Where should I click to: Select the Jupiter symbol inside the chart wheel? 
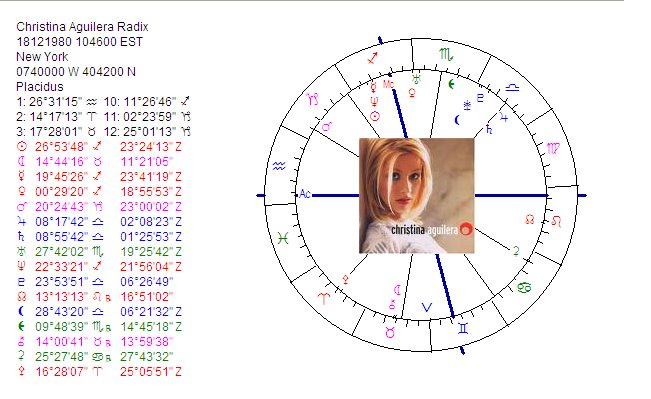coord(504,117)
